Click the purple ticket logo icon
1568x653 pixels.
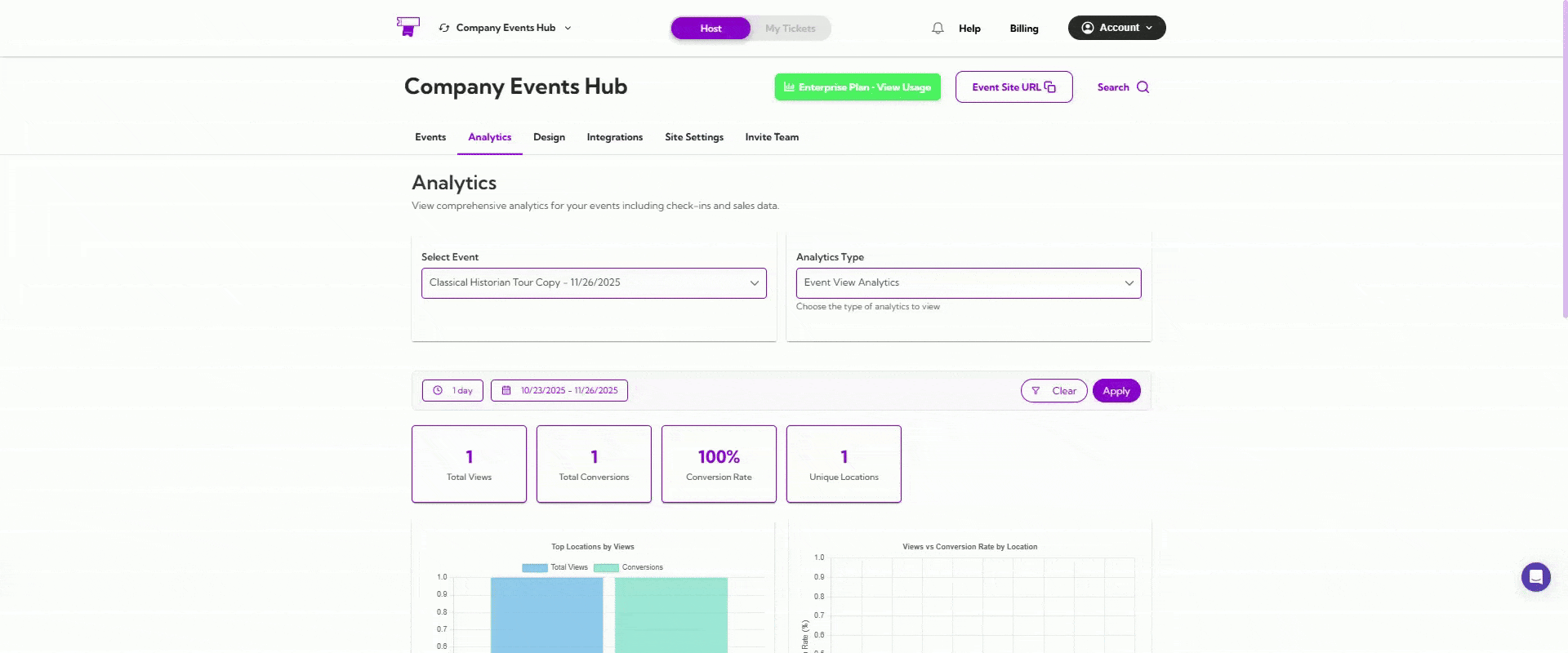point(408,27)
